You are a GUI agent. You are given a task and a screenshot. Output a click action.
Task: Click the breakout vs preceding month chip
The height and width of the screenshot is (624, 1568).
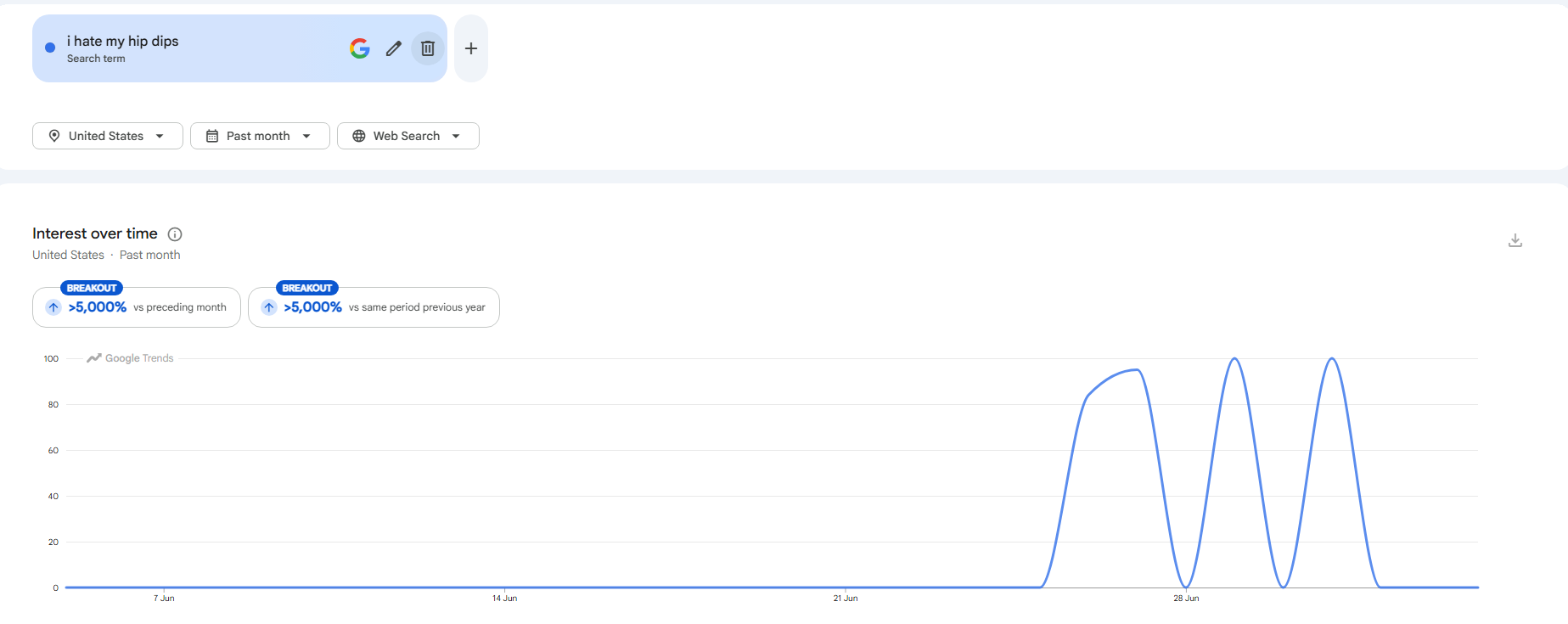pyautogui.click(x=137, y=306)
